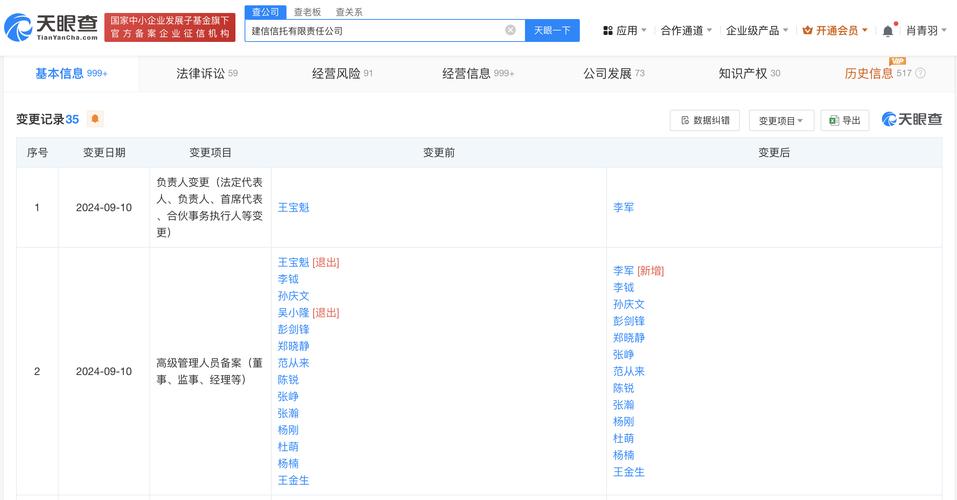Image resolution: width=957 pixels, height=500 pixels.
Task: Open the 肖青羽 user menu
Action: 926,31
